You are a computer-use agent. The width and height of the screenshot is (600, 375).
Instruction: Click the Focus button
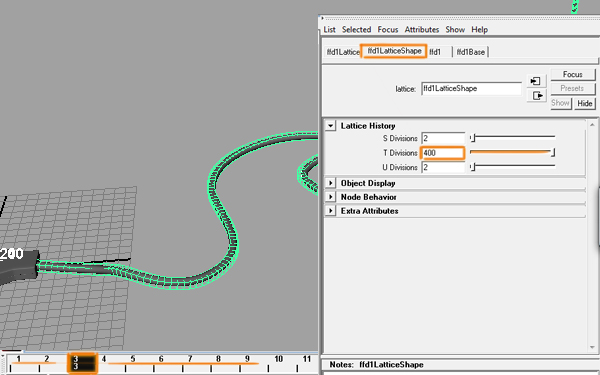coord(573,74)
